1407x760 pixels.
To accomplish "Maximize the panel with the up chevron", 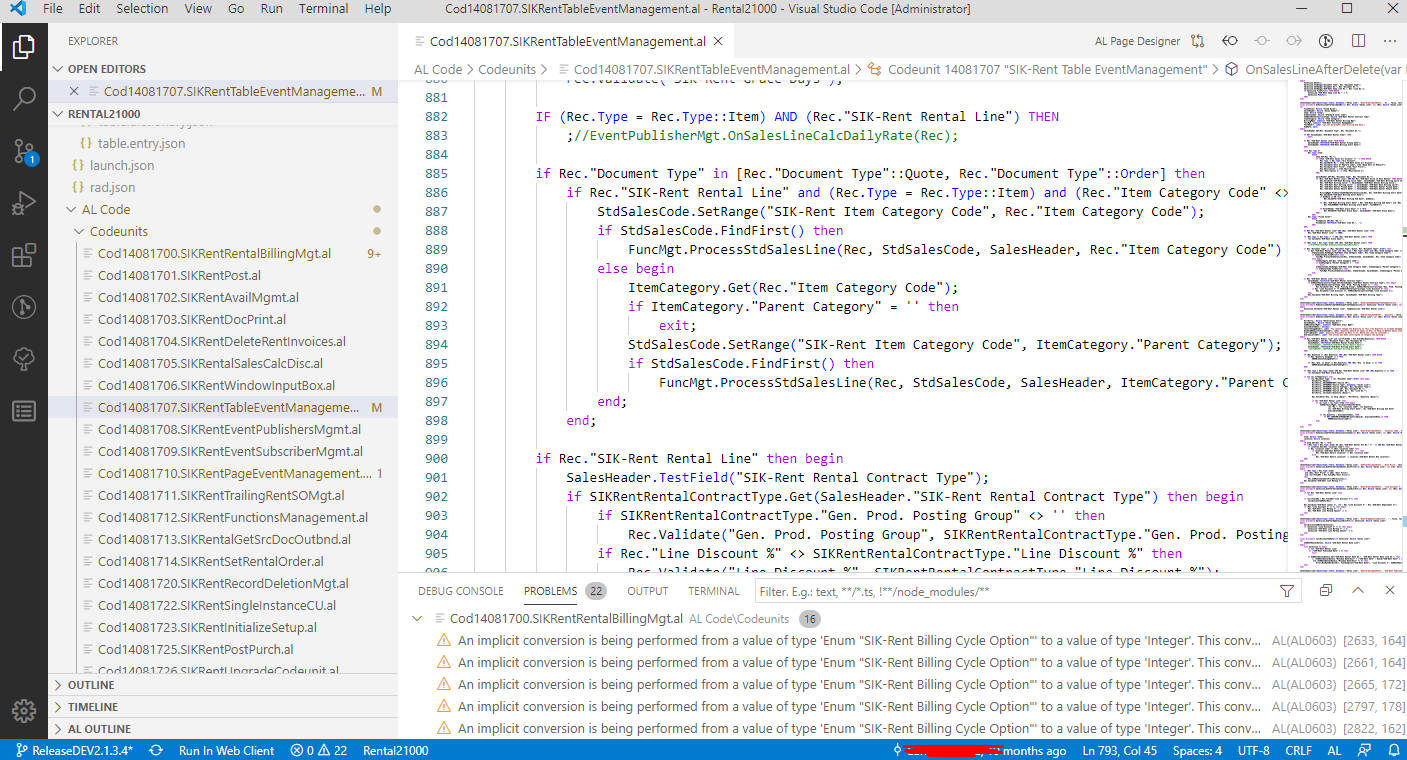I will click(x=1358, y=591).
